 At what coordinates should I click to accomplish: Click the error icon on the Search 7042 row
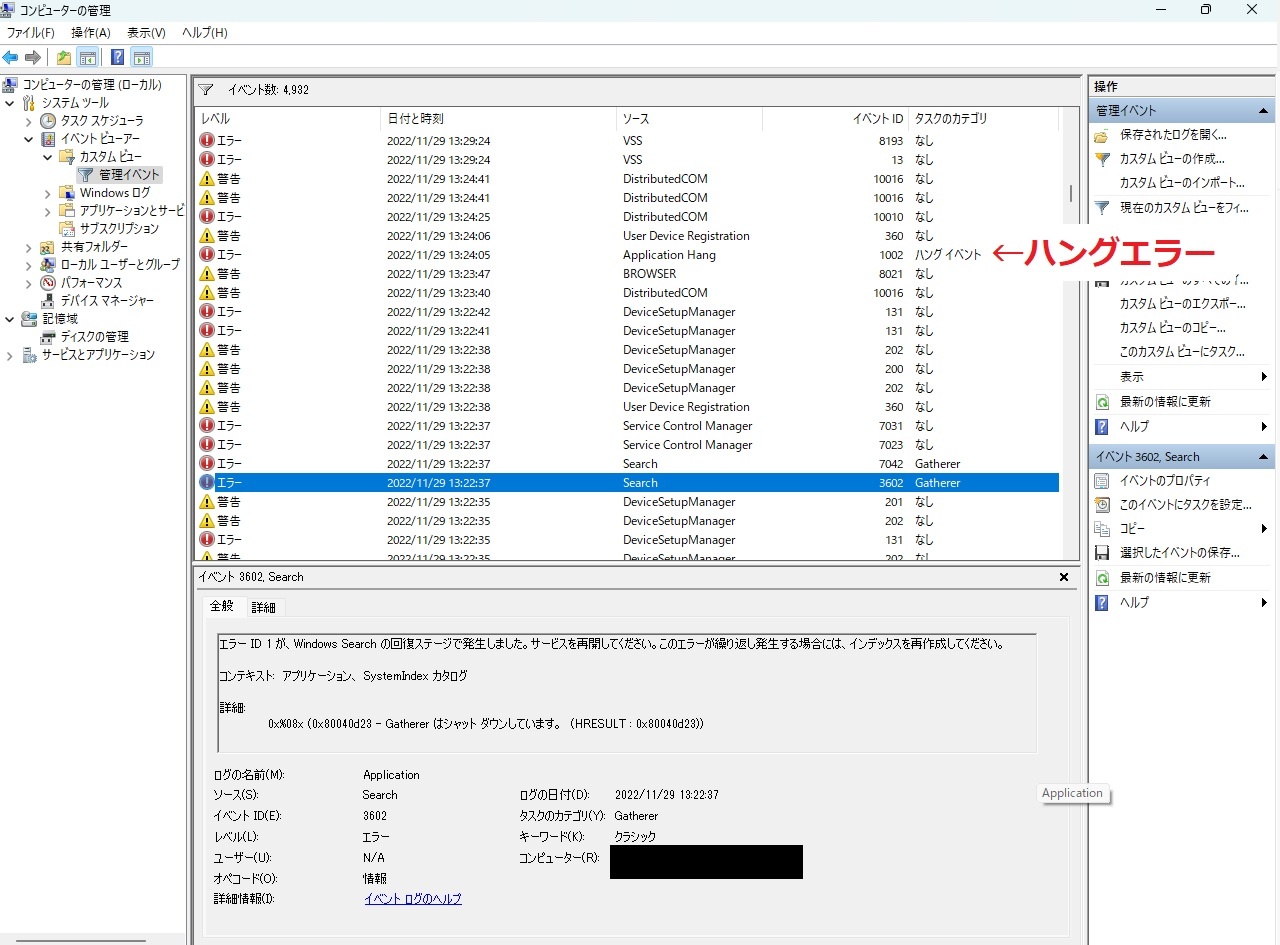pos(207,464)
